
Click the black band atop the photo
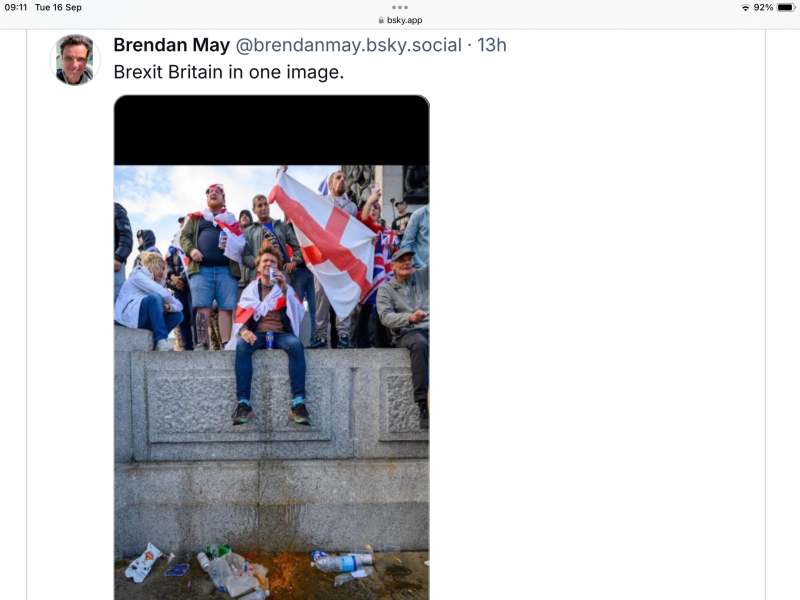pos(271,130)
